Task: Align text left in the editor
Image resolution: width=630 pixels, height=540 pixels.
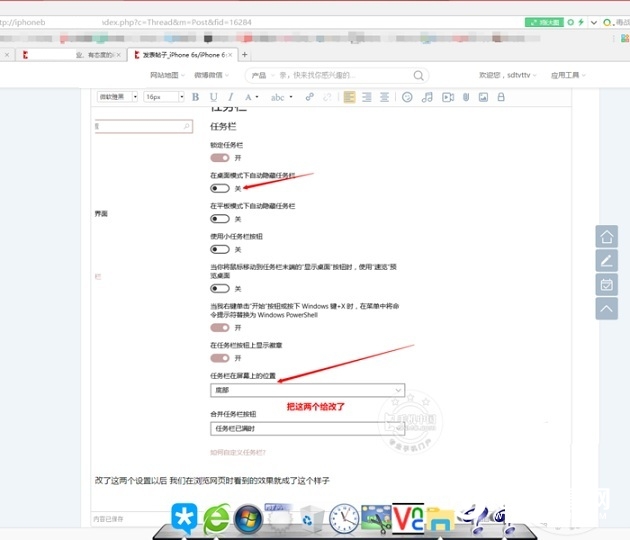Action: pos(349,97)
